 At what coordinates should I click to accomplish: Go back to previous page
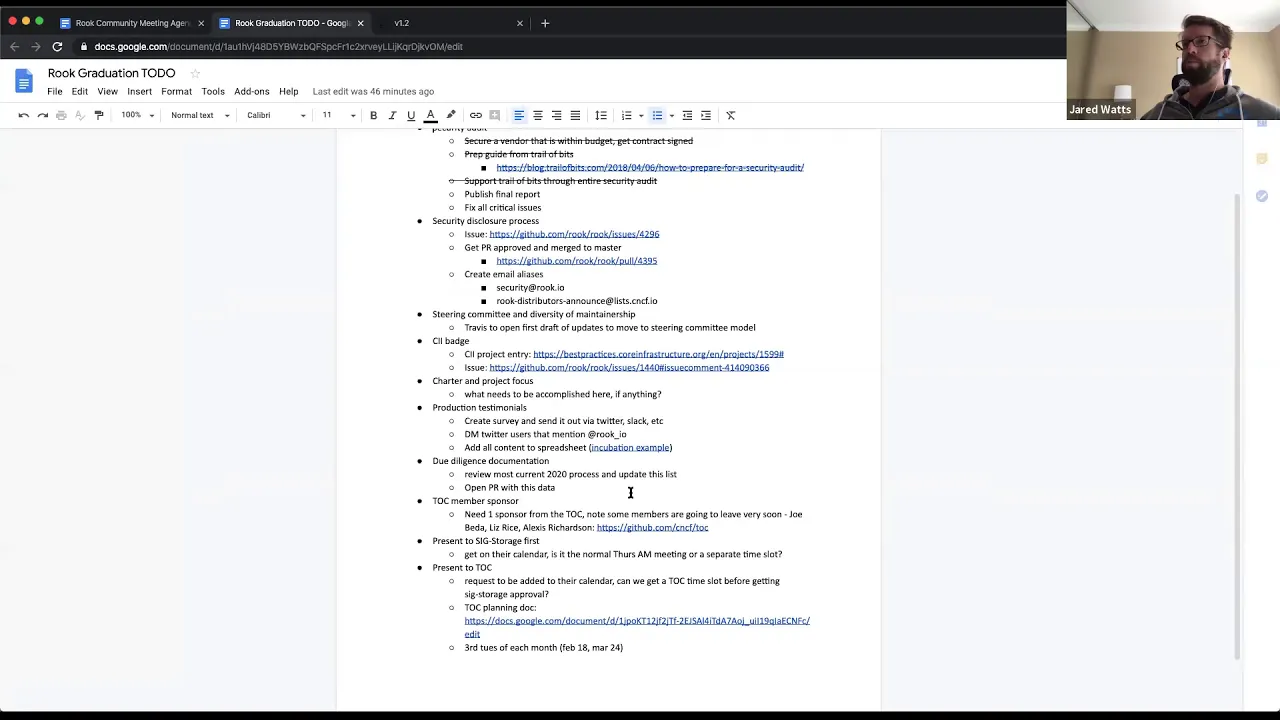pyautogui.click(x=15, y=46)
